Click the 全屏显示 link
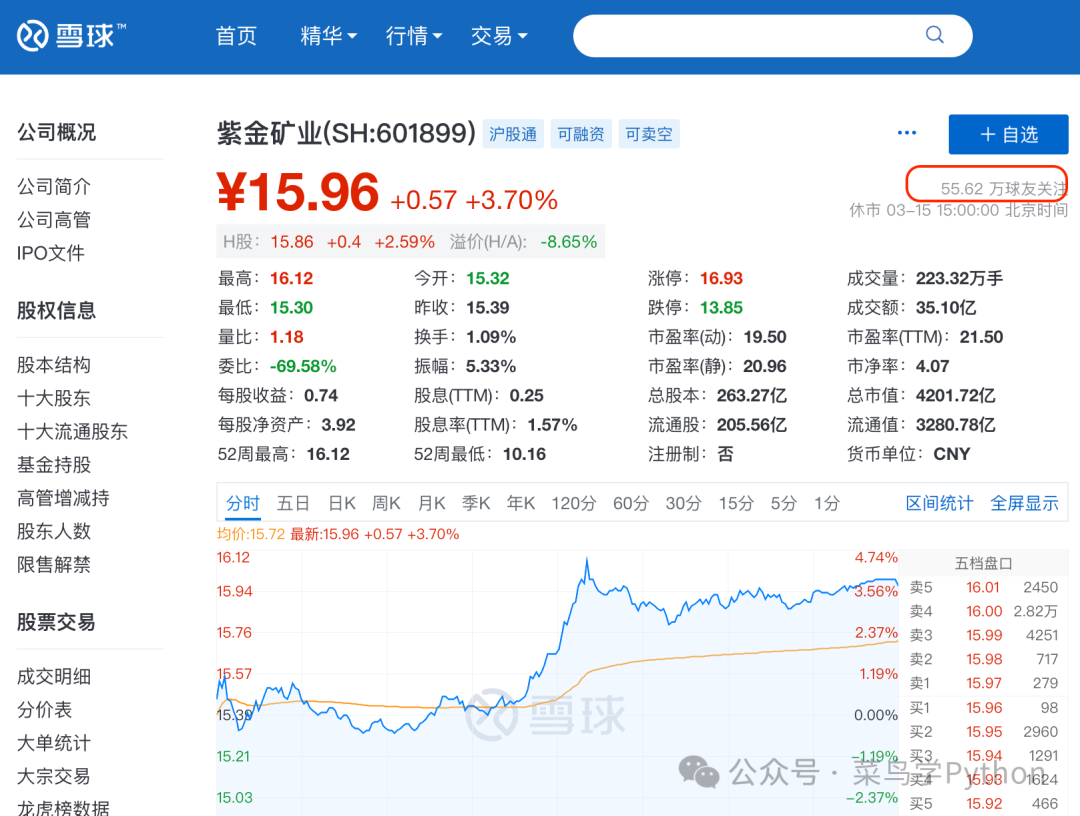1080x816 pixels. click(x=1024, y=503)
